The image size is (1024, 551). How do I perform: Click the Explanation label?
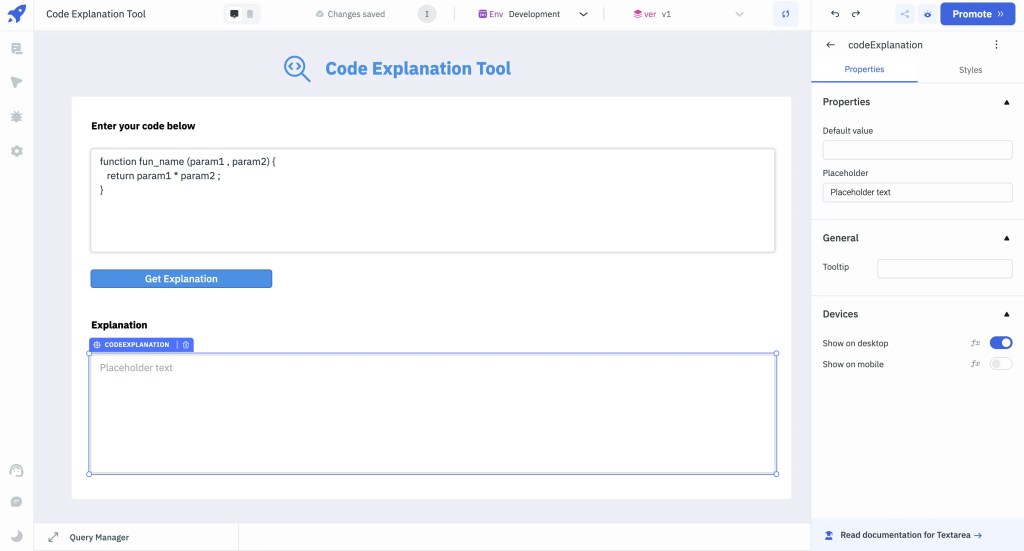click(x=119, y=325)
